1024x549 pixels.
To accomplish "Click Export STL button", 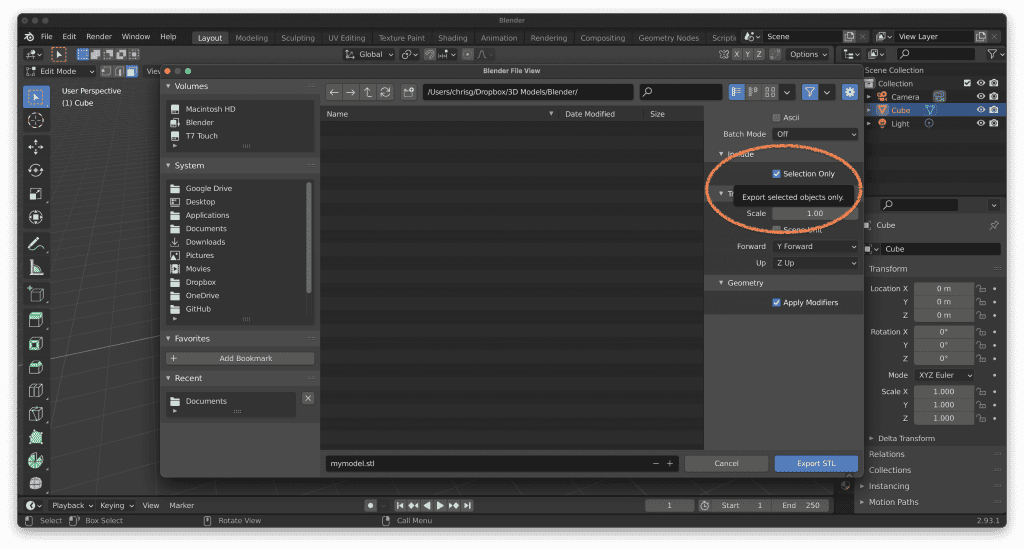I will pos(816,463).
